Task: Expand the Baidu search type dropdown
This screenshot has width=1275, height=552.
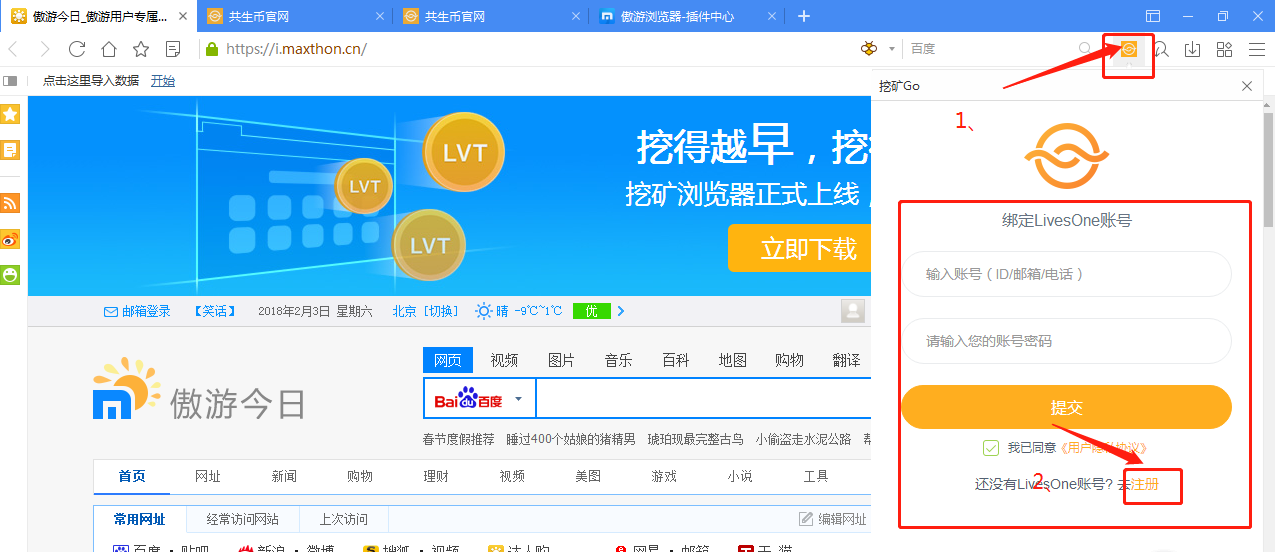Action: (518, 399)
